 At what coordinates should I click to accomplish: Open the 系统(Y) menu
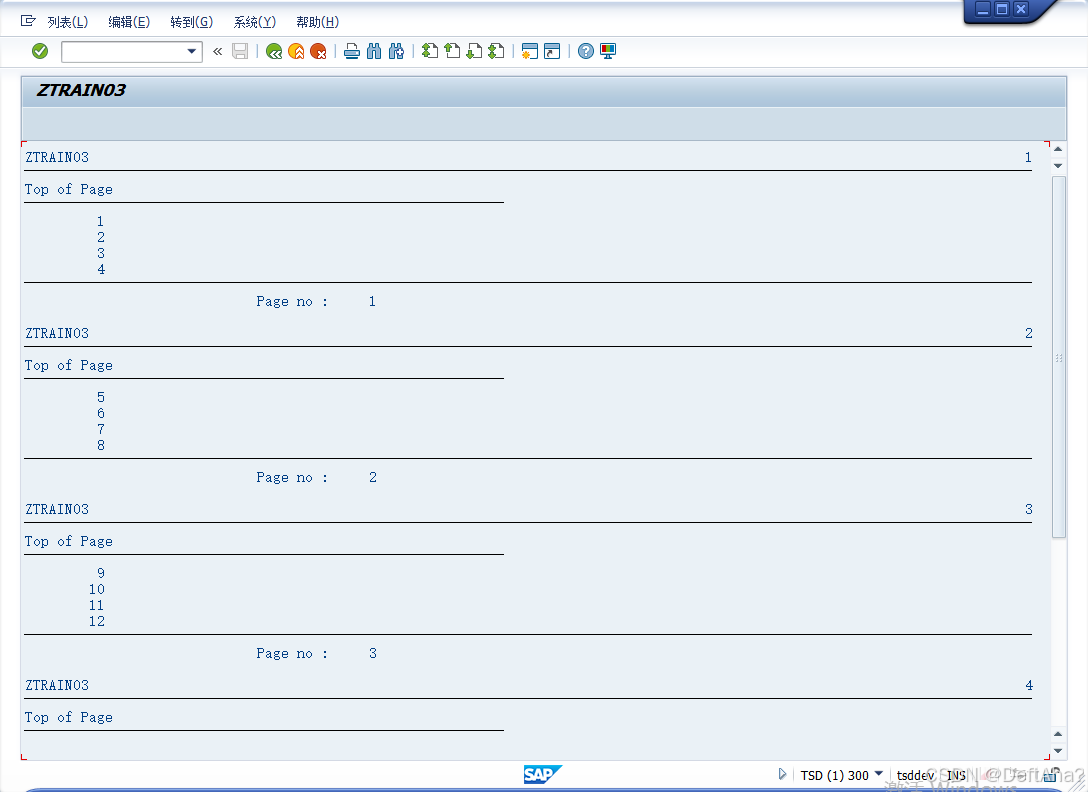(255, 22)
